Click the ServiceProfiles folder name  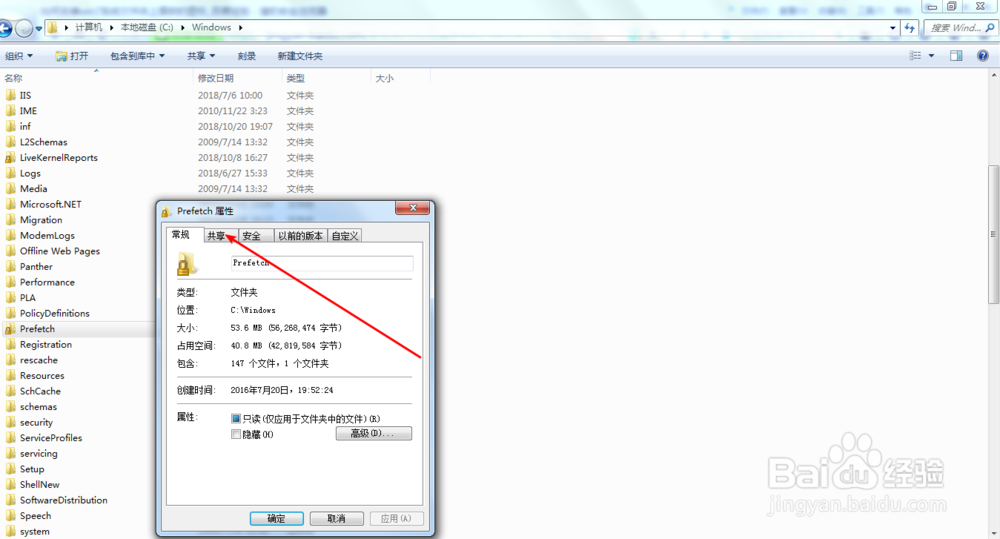point(50,438)
